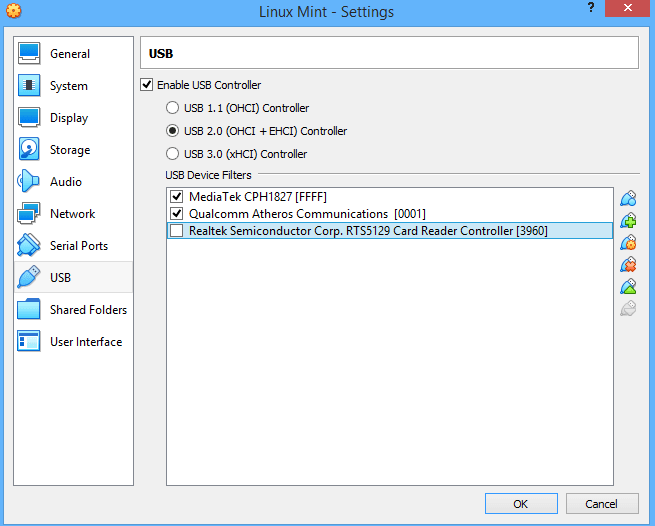655x526 pixels.
Task: Open Audio settings label
Action: click(x=66, y=182)
